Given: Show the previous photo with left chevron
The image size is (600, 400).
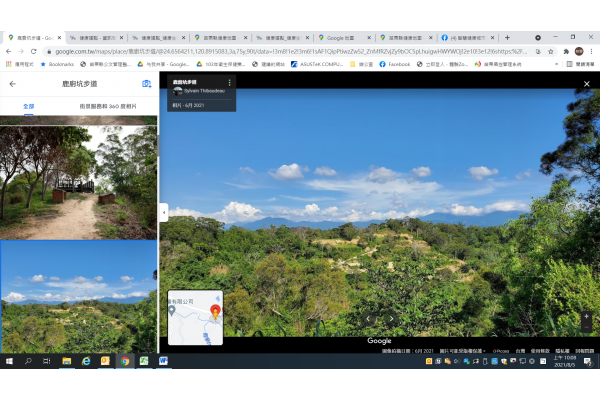Looking at the screenshot, I should click(x=368, y=318).
